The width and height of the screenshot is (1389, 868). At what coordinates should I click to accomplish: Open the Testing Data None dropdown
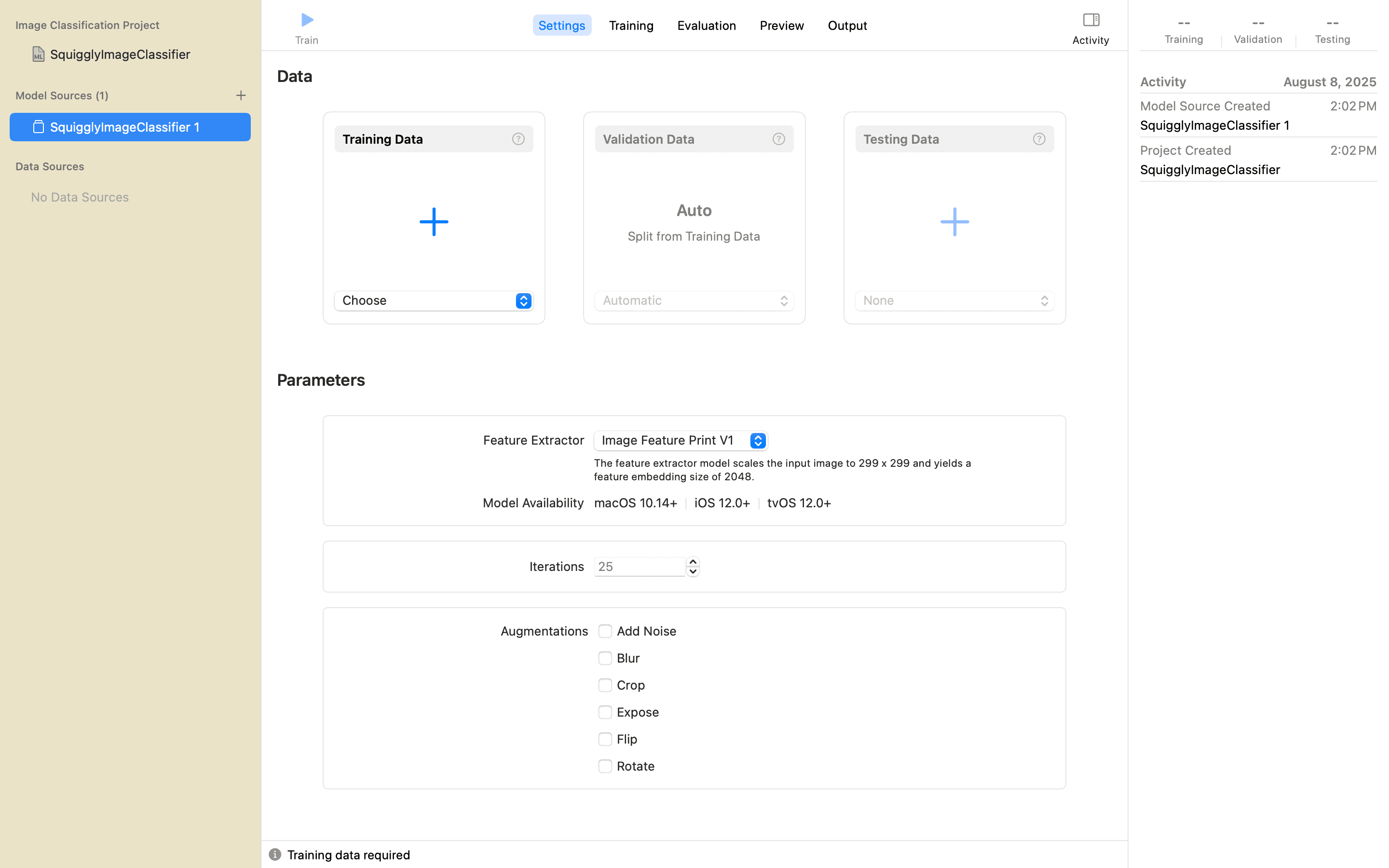pos(954,301)
